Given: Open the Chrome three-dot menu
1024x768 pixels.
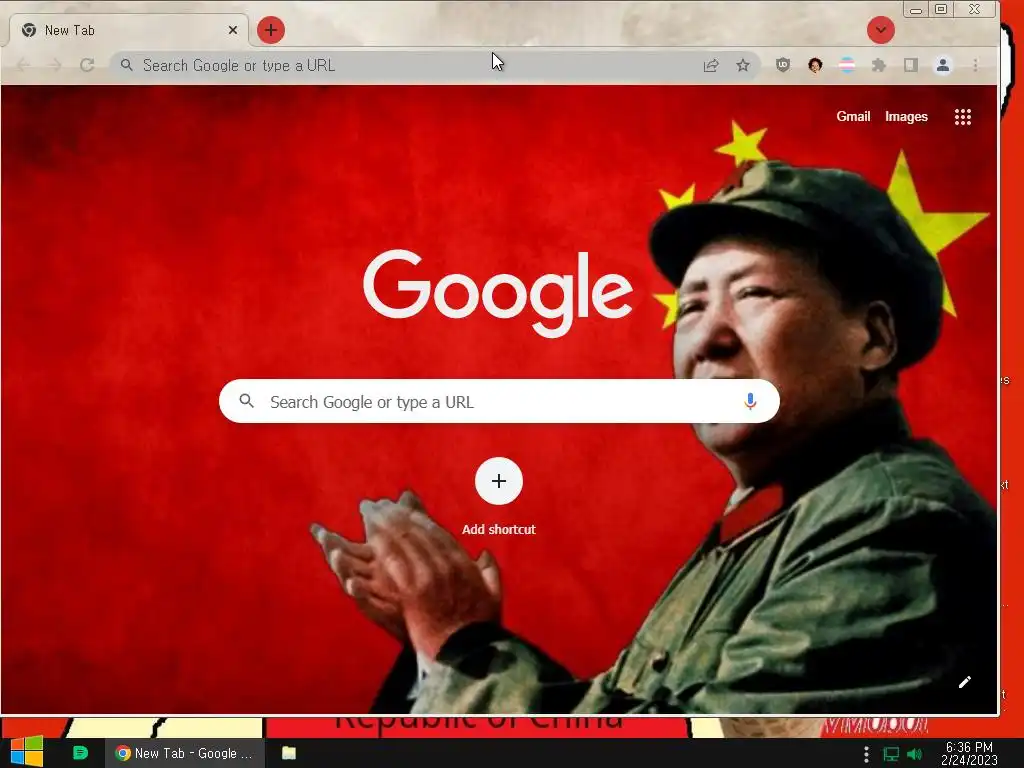Looking at the screenshot, I should (x=975, y=65).
